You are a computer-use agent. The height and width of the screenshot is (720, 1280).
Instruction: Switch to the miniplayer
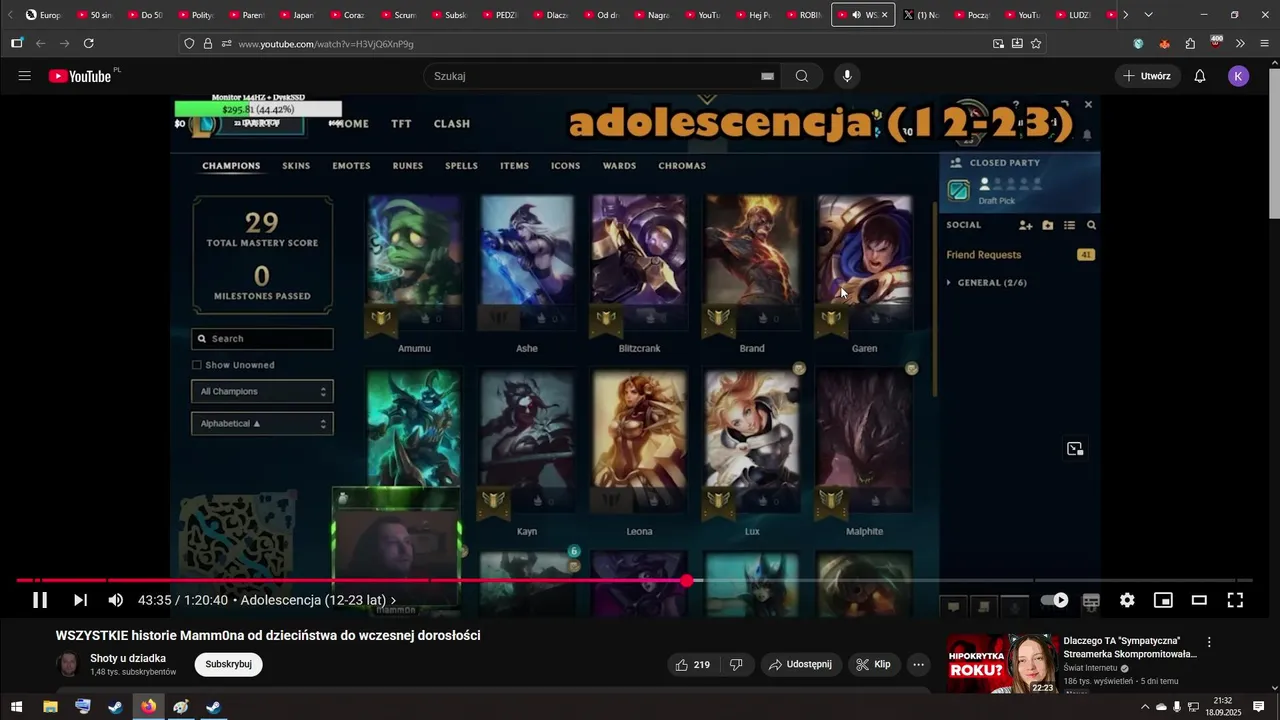[x=1163, y=600]
